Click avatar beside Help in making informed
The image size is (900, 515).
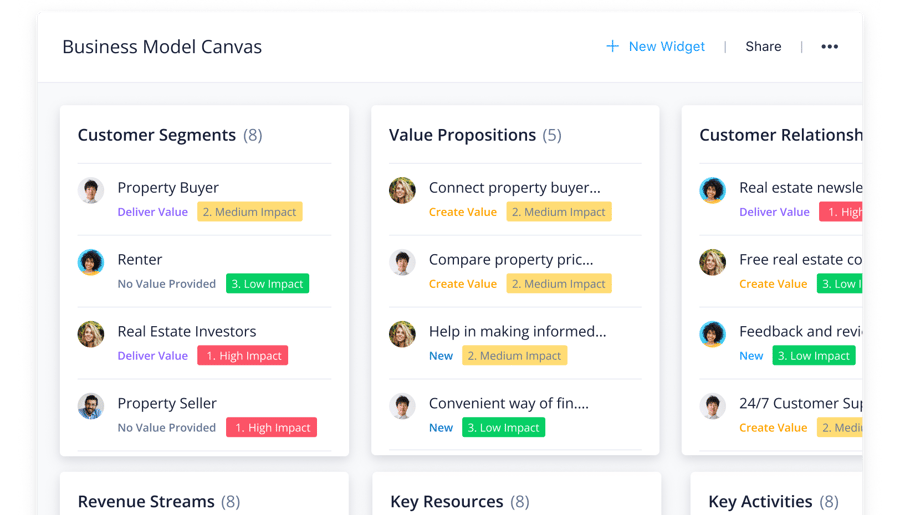[x=402, y=334]
